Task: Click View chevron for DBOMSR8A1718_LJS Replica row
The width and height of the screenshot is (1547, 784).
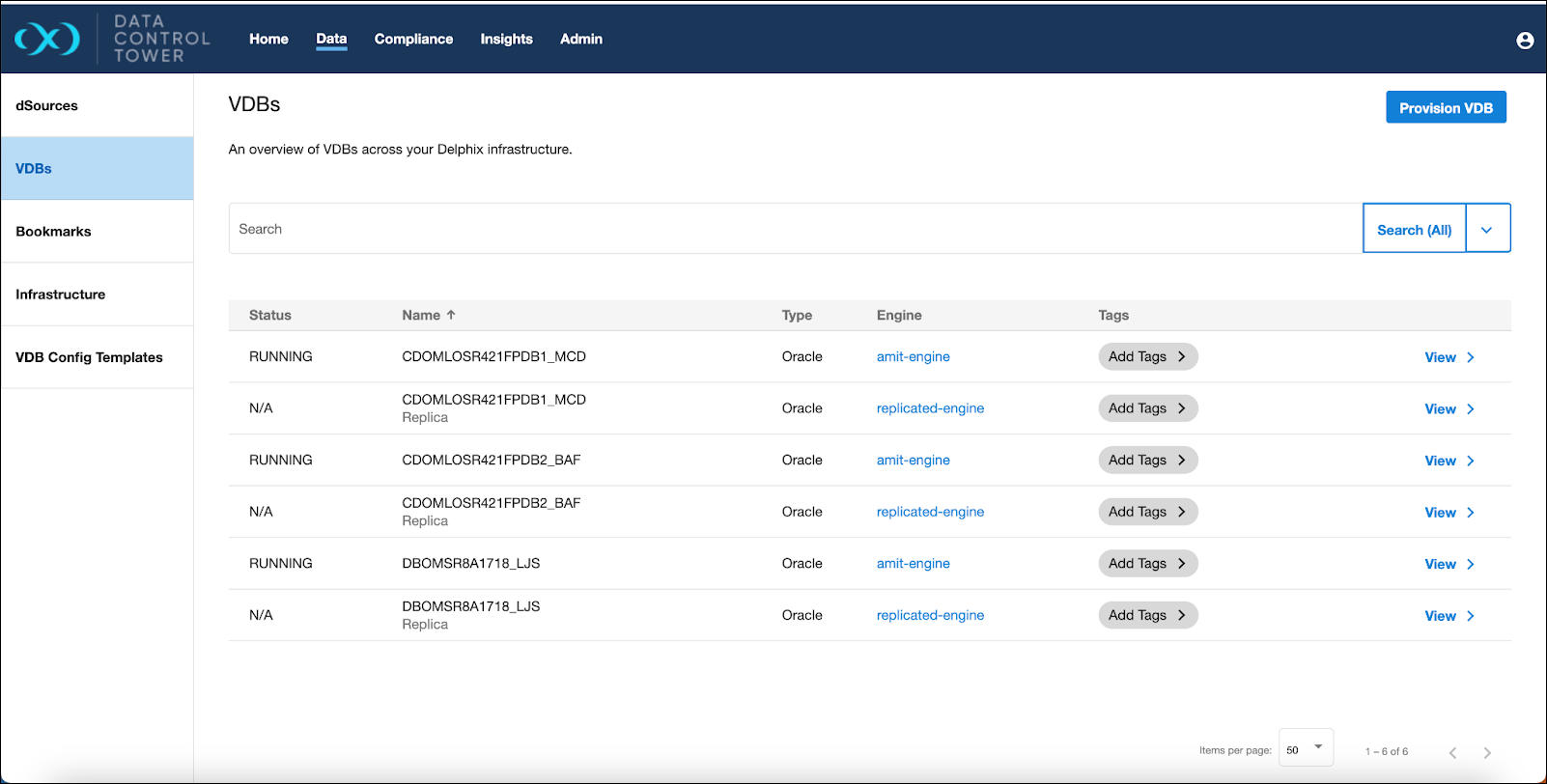Action: pos(1471,616)
